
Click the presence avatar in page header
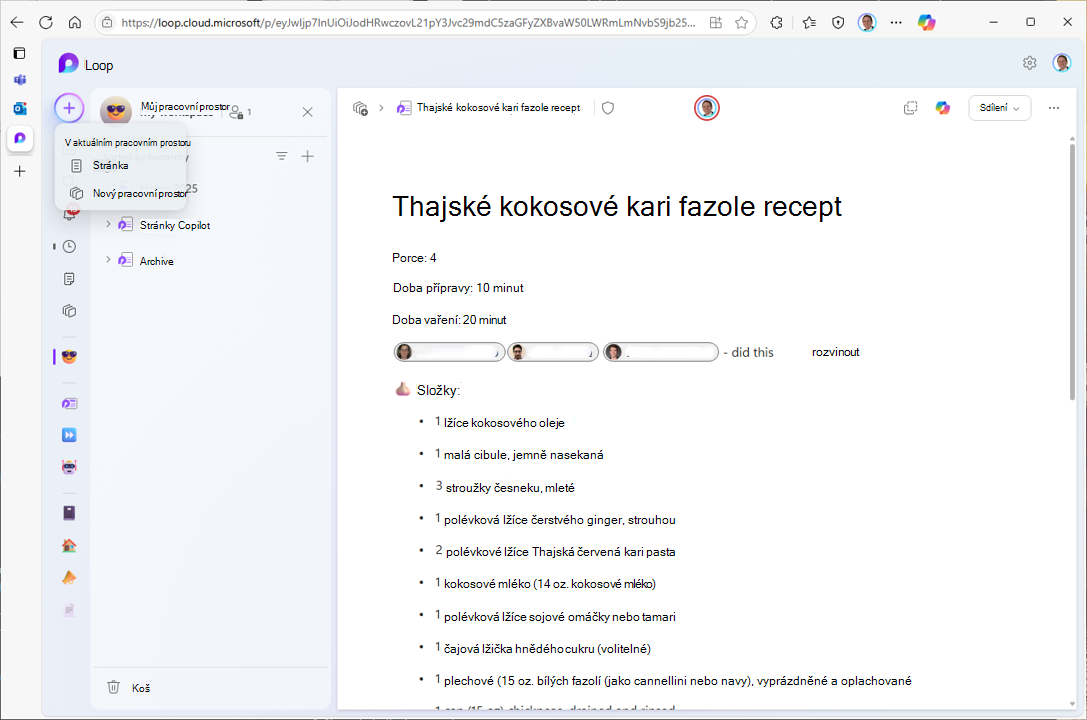(706, 108)
